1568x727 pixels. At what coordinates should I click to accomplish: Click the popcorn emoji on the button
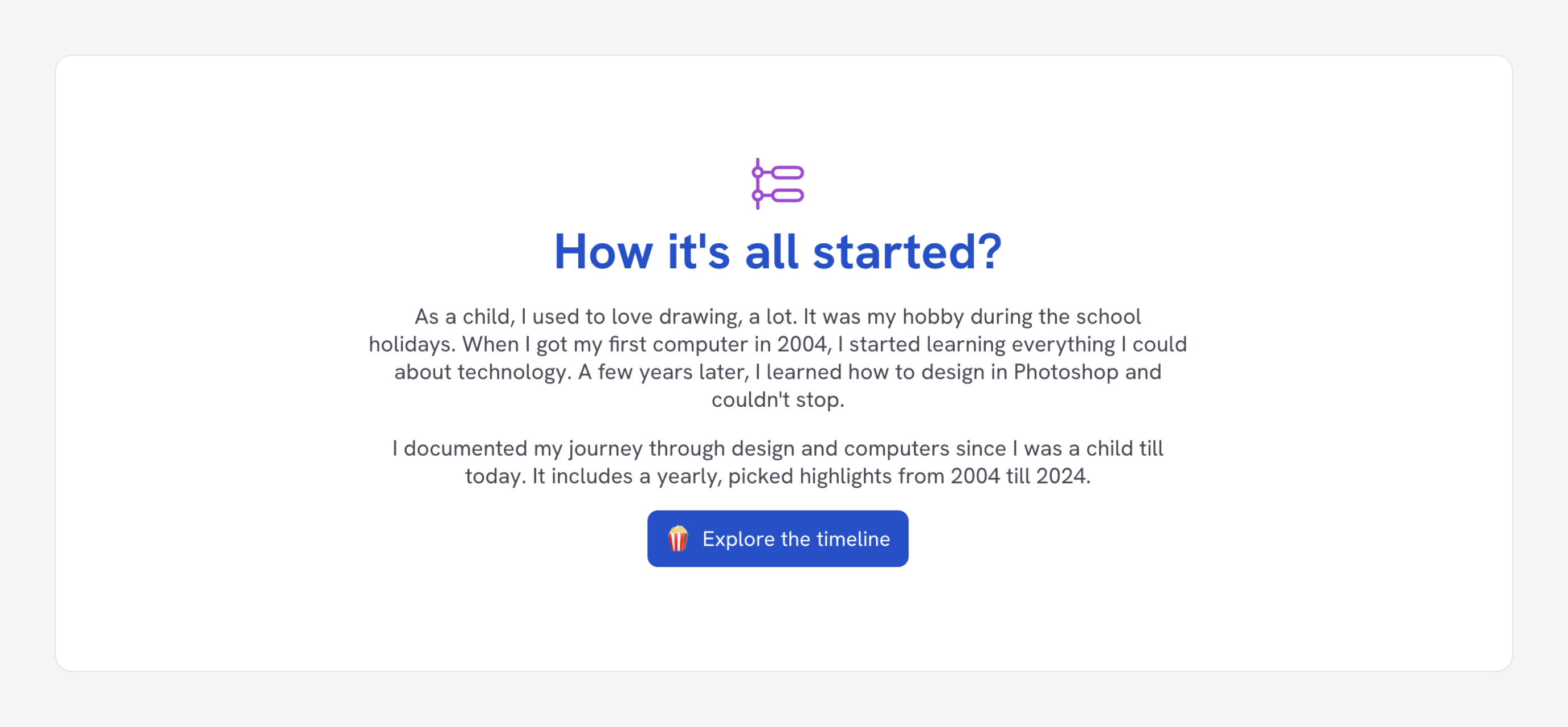point(677,539)
